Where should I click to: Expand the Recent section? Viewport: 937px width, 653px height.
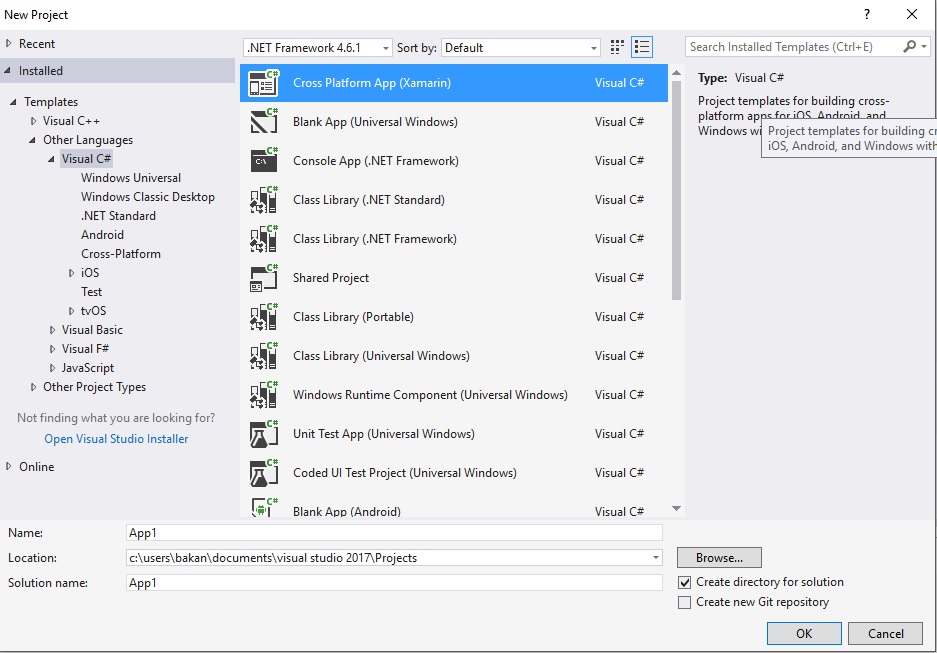click(8, 44)
